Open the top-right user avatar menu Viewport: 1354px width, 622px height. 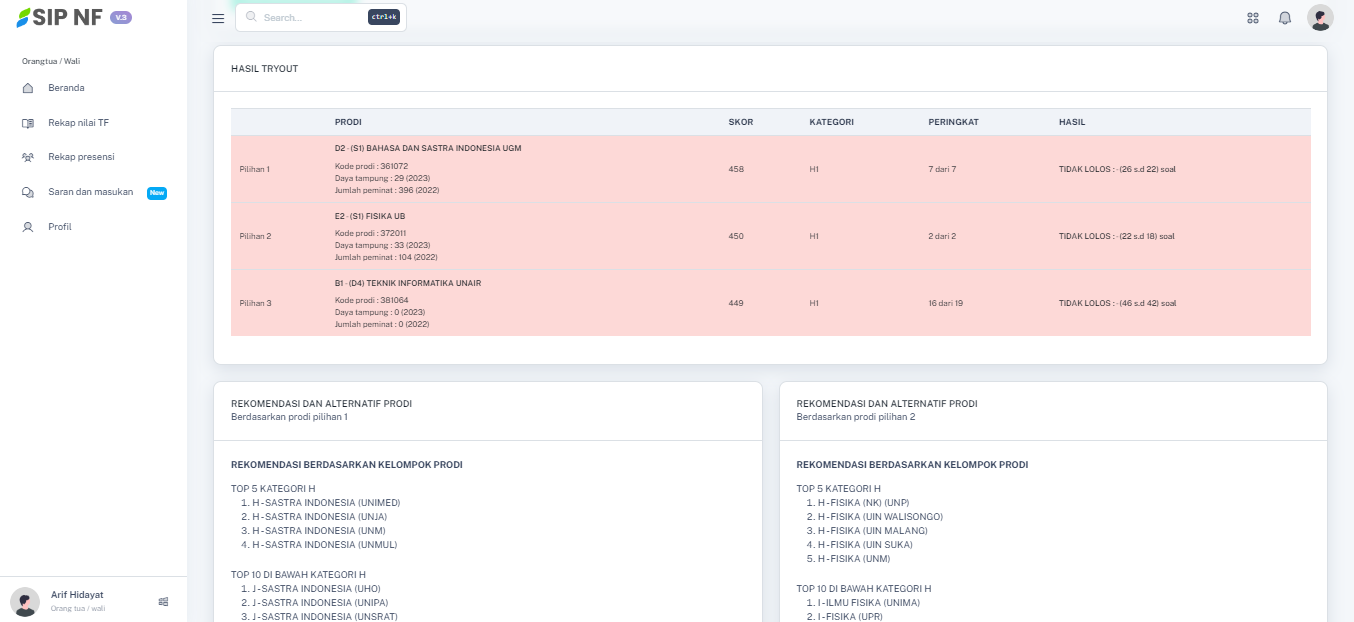click(x=1320, y=18)
